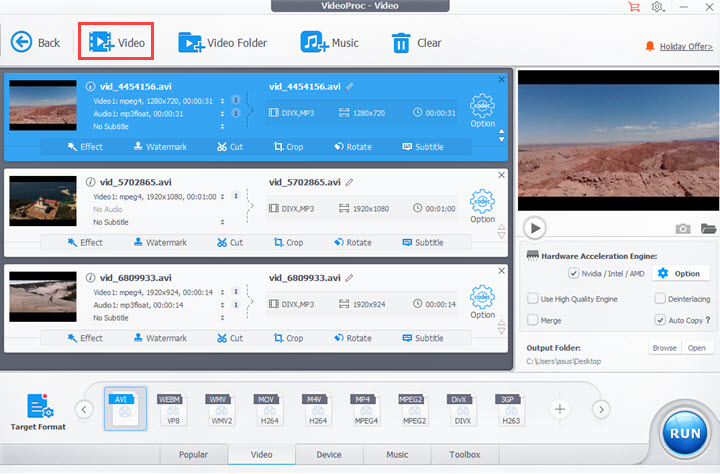Expand audio track selector of vid_4454156.avi
Screen dimensions: 720x474
click(x=222, y=113)
